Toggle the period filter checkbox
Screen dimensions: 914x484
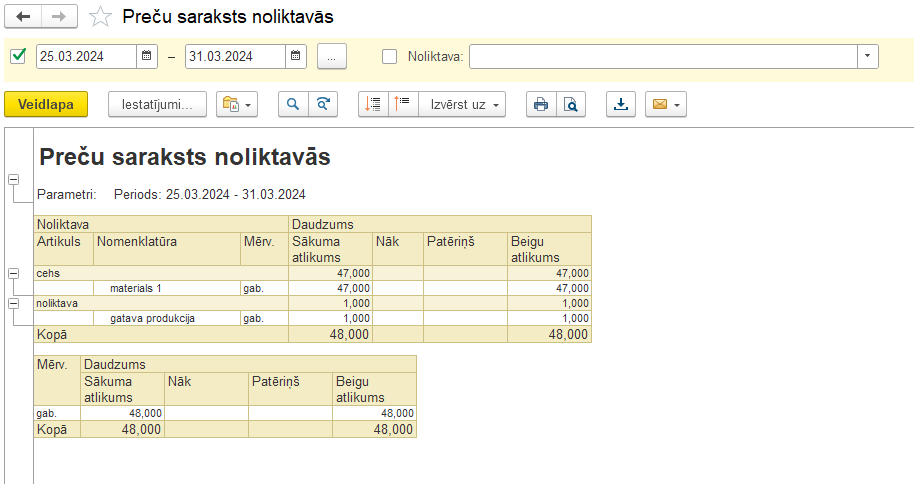pos(19,56)
